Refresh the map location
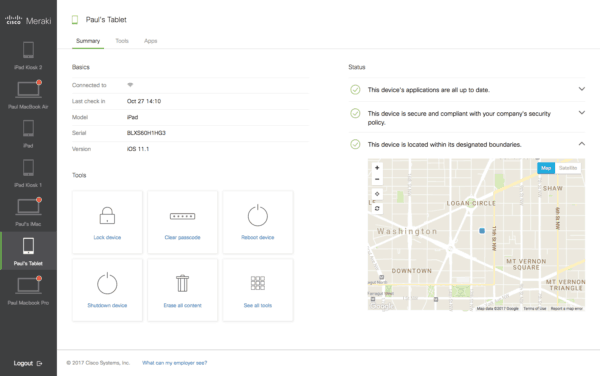This screenshot has height=376, width=600. 377,208
